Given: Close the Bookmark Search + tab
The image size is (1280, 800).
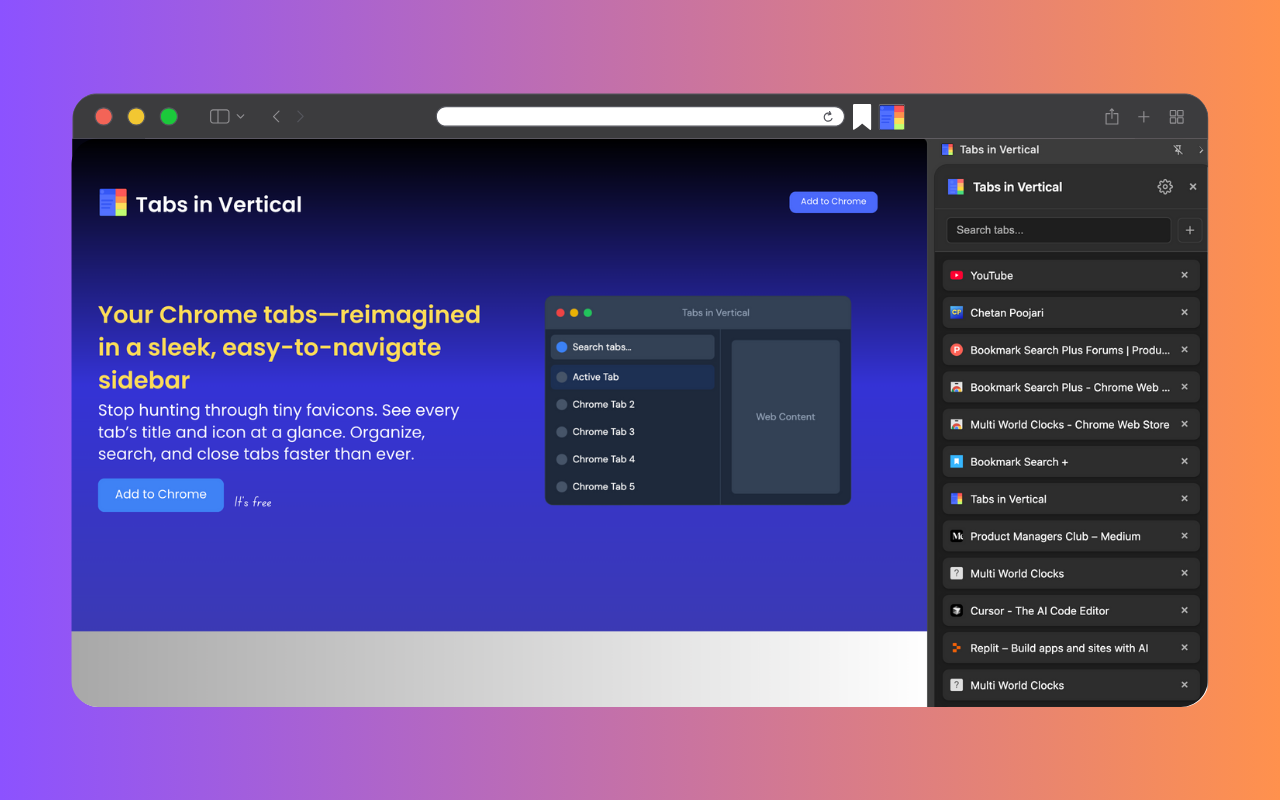Looking at the screenshot, I should (x=1185, y=461).
